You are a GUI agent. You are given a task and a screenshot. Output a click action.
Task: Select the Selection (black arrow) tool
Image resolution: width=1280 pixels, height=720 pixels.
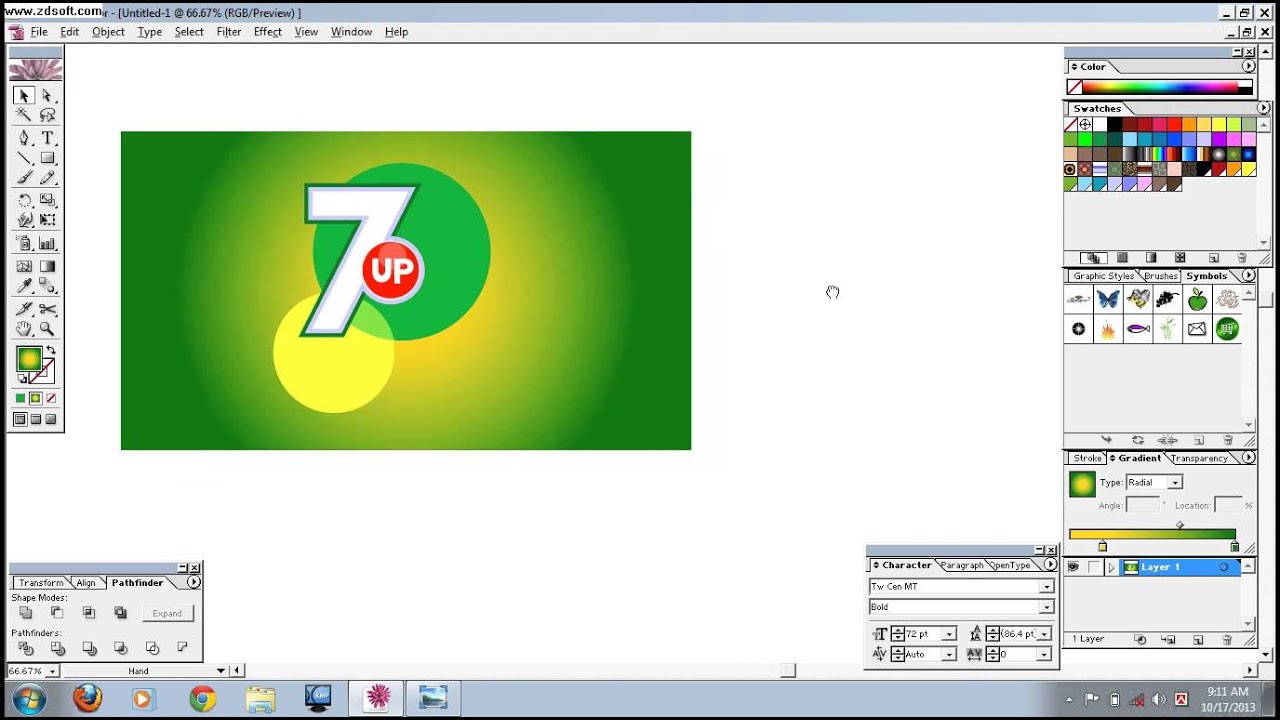(23, 96)
